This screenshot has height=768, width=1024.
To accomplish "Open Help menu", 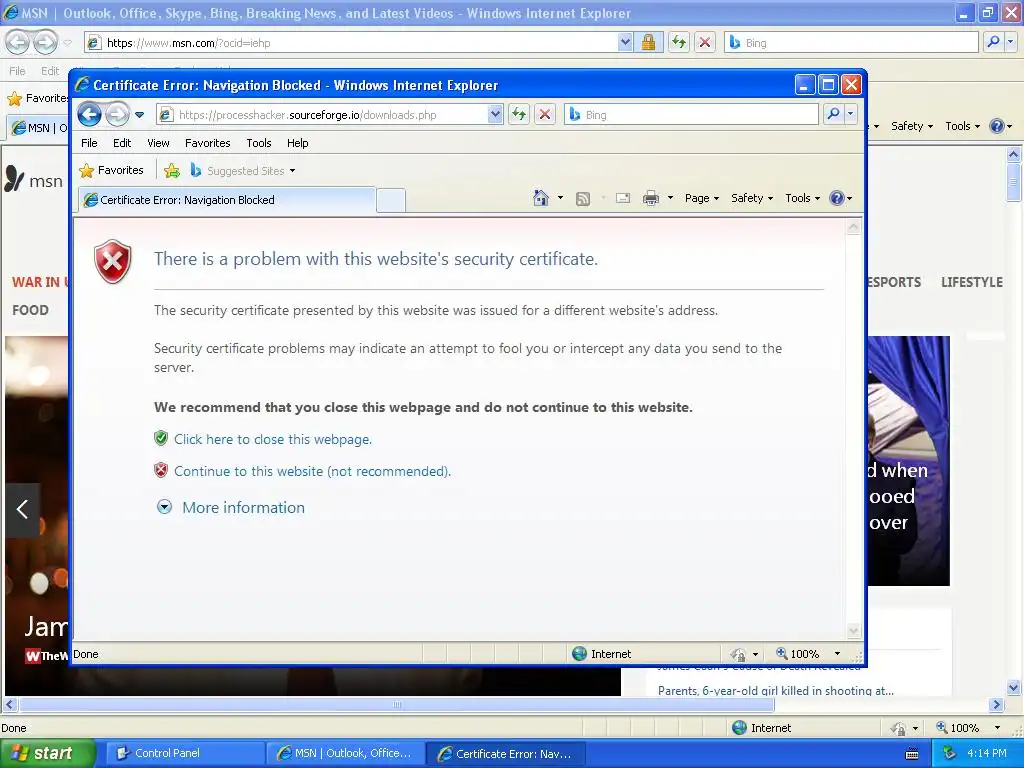I will [x=297, y=143].
